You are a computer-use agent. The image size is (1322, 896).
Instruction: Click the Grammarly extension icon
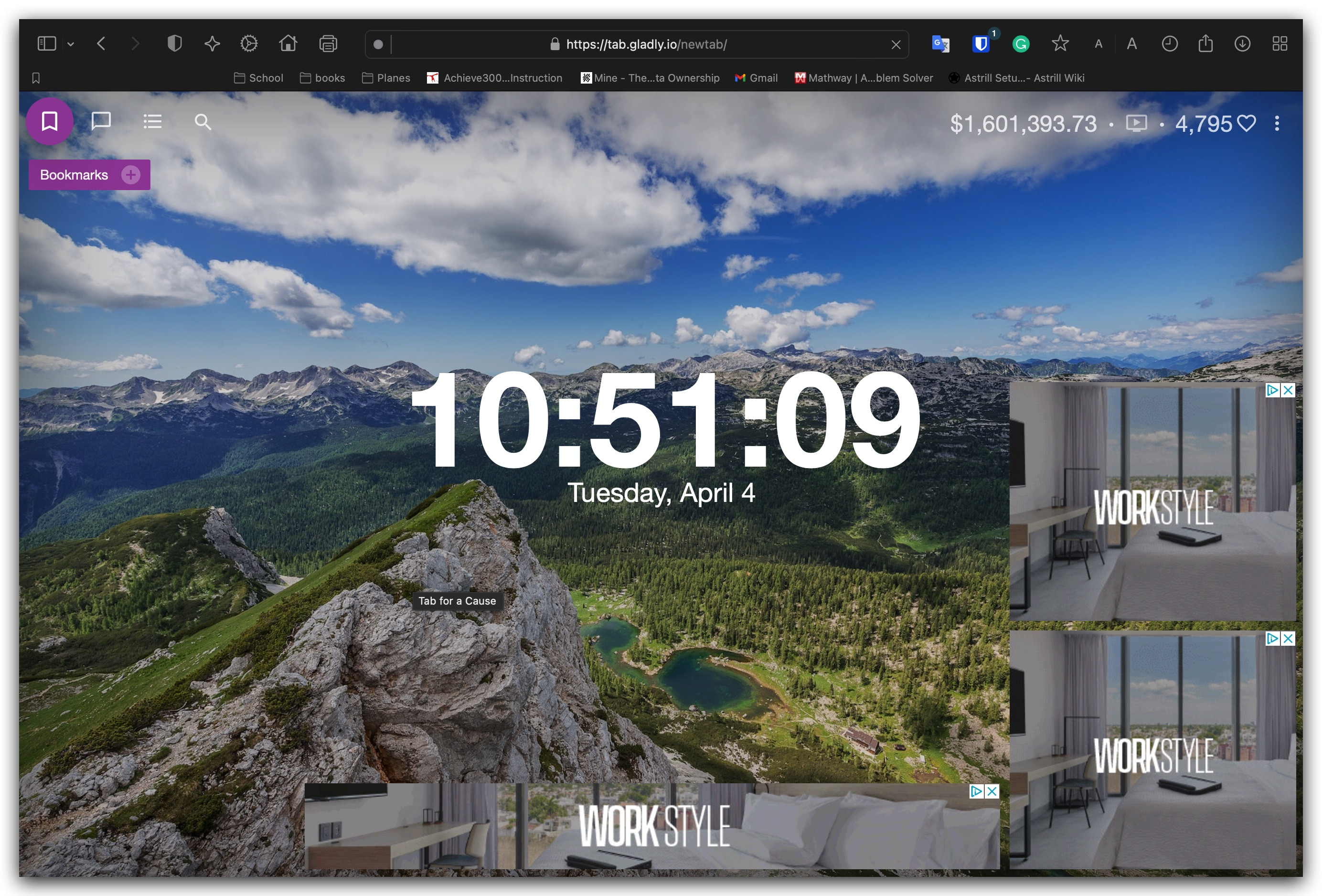1021,44
